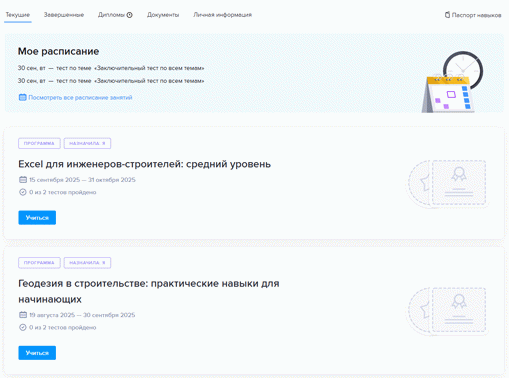The width and height of the screenshot is (509, 378).
Task: Click the ПРОГРАММА tag on Геодезия course
Action: pyautogui.click(x=39, y=263)
